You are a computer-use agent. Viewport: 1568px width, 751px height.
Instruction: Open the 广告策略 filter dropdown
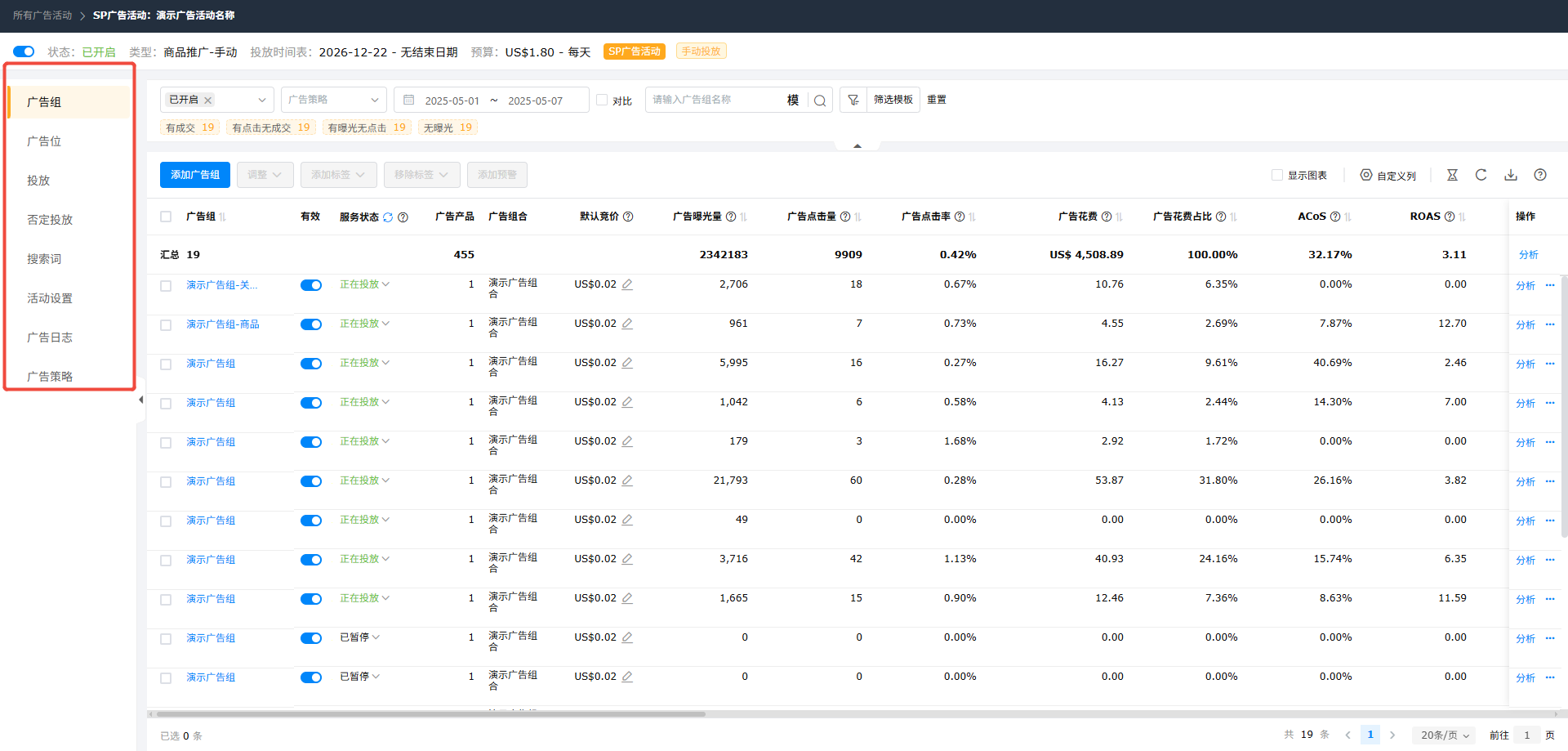point(333,100)
